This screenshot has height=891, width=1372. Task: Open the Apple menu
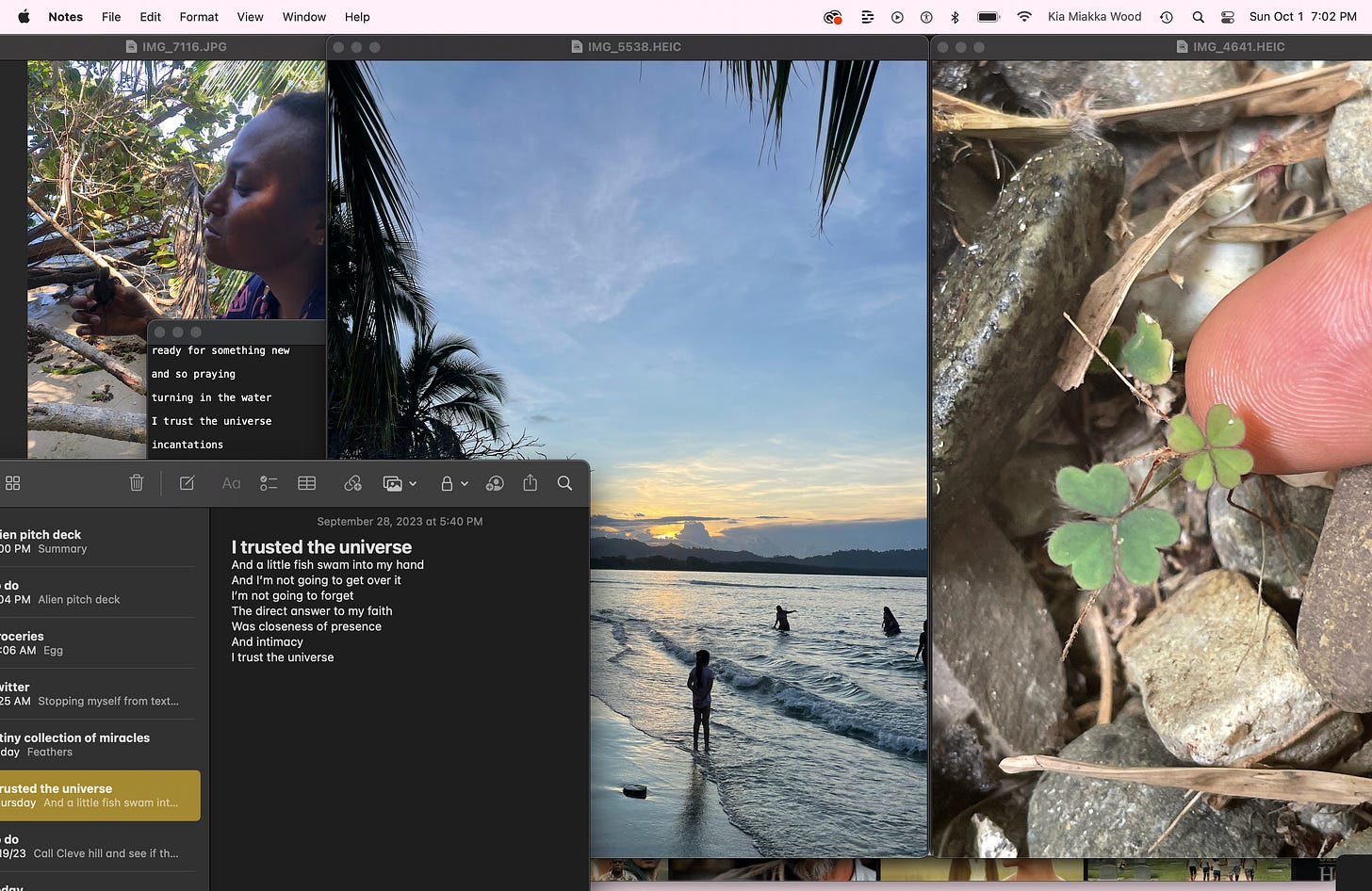(x=24, y=16)
